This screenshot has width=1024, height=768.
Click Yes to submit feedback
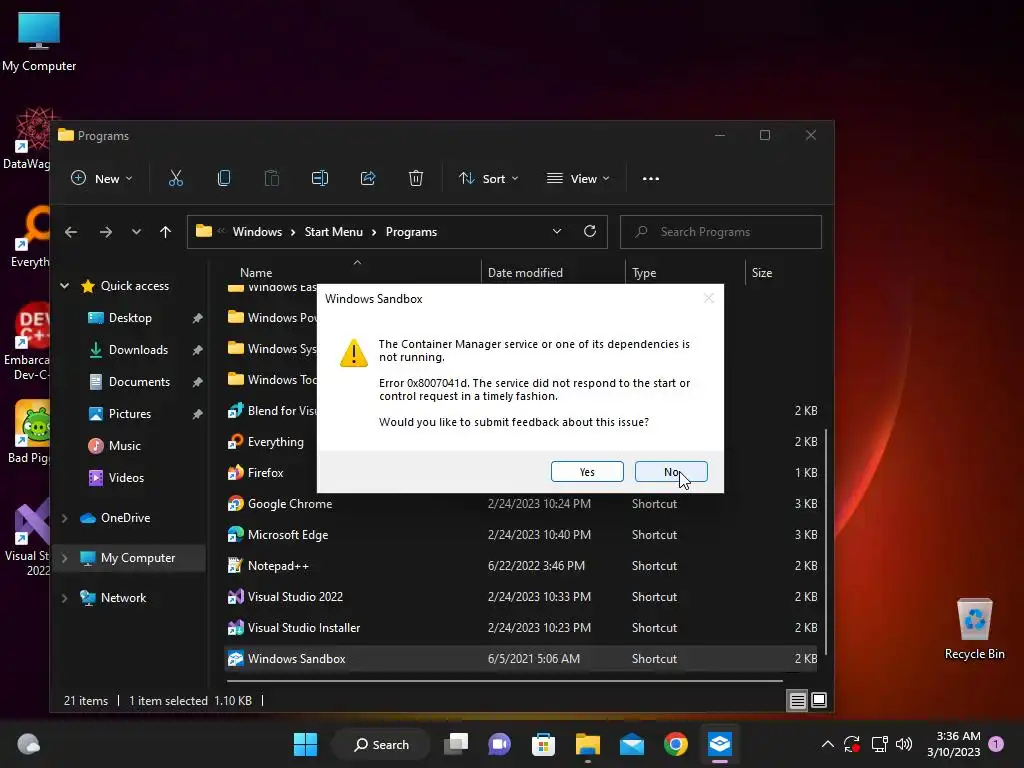pyautogui.click(x=587, y=472)
